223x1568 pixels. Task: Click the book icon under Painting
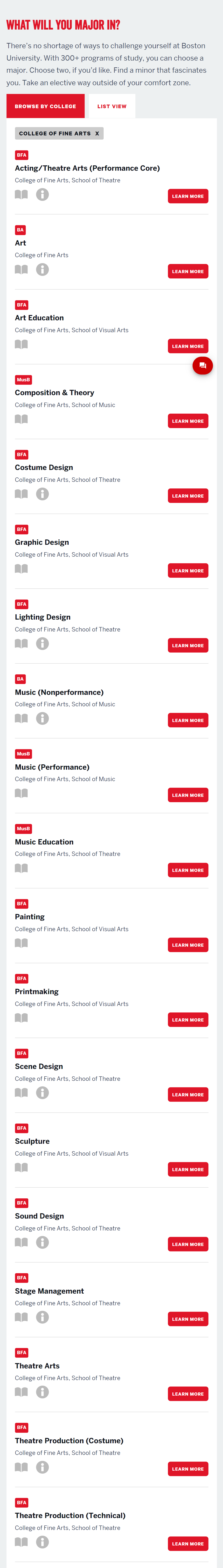click(x=21, y=944)
